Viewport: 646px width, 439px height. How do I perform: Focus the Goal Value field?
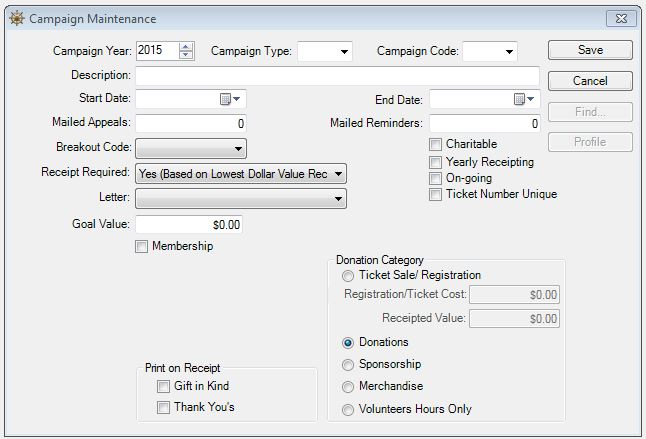tap(188, 225)
